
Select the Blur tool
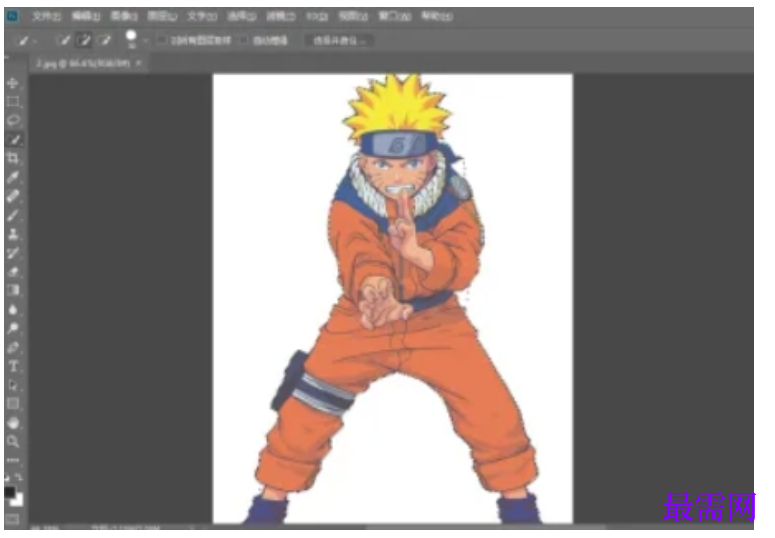click(x=13, y=310)
